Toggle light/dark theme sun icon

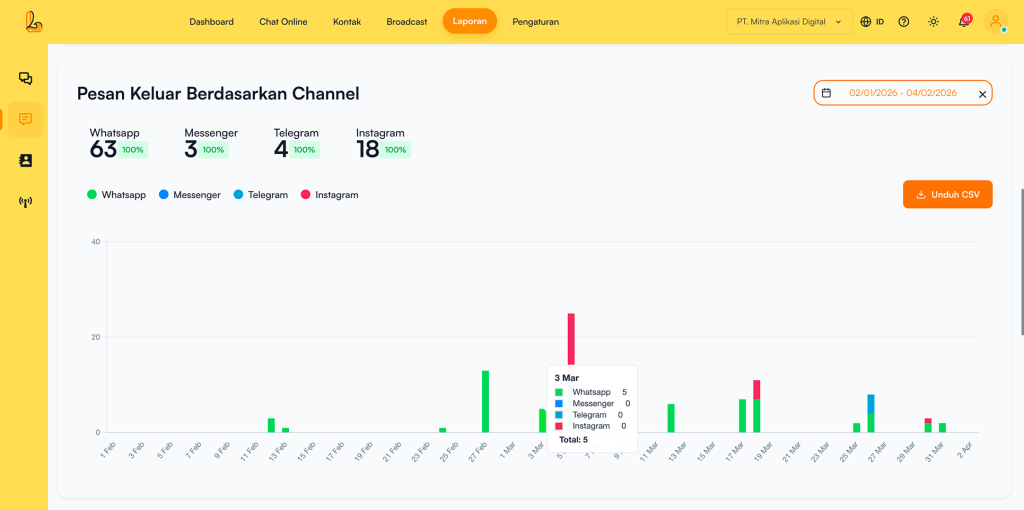933,21
